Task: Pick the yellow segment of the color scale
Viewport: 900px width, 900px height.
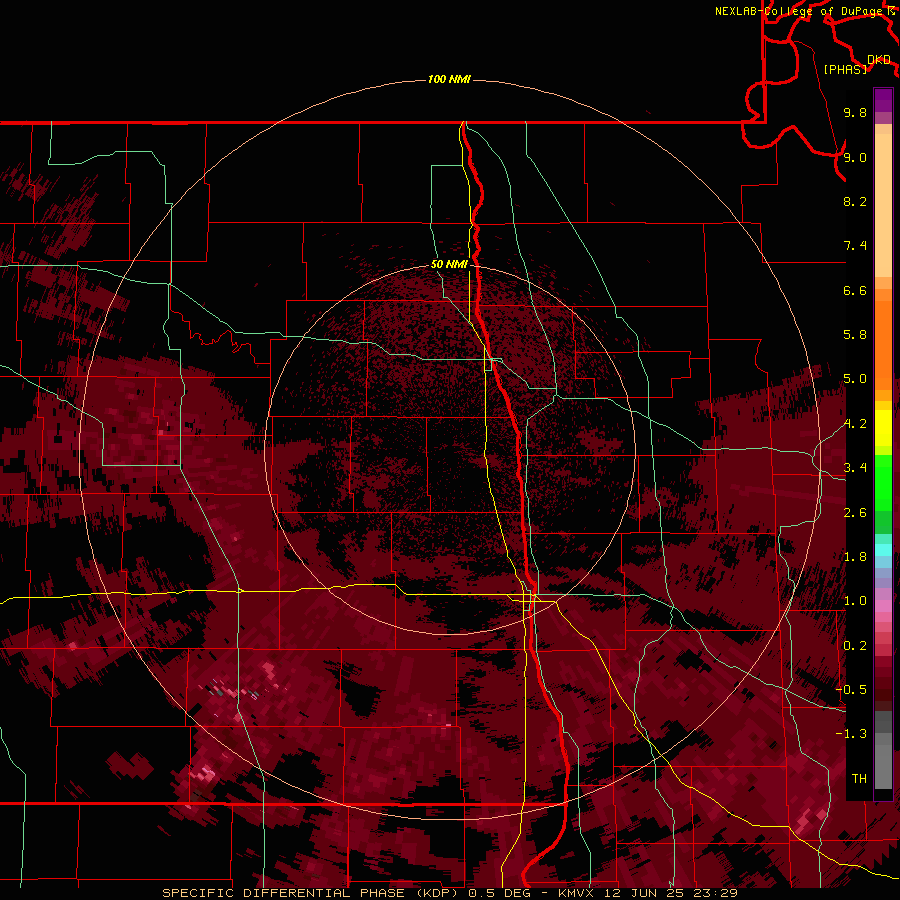Action: click(883, 428)
